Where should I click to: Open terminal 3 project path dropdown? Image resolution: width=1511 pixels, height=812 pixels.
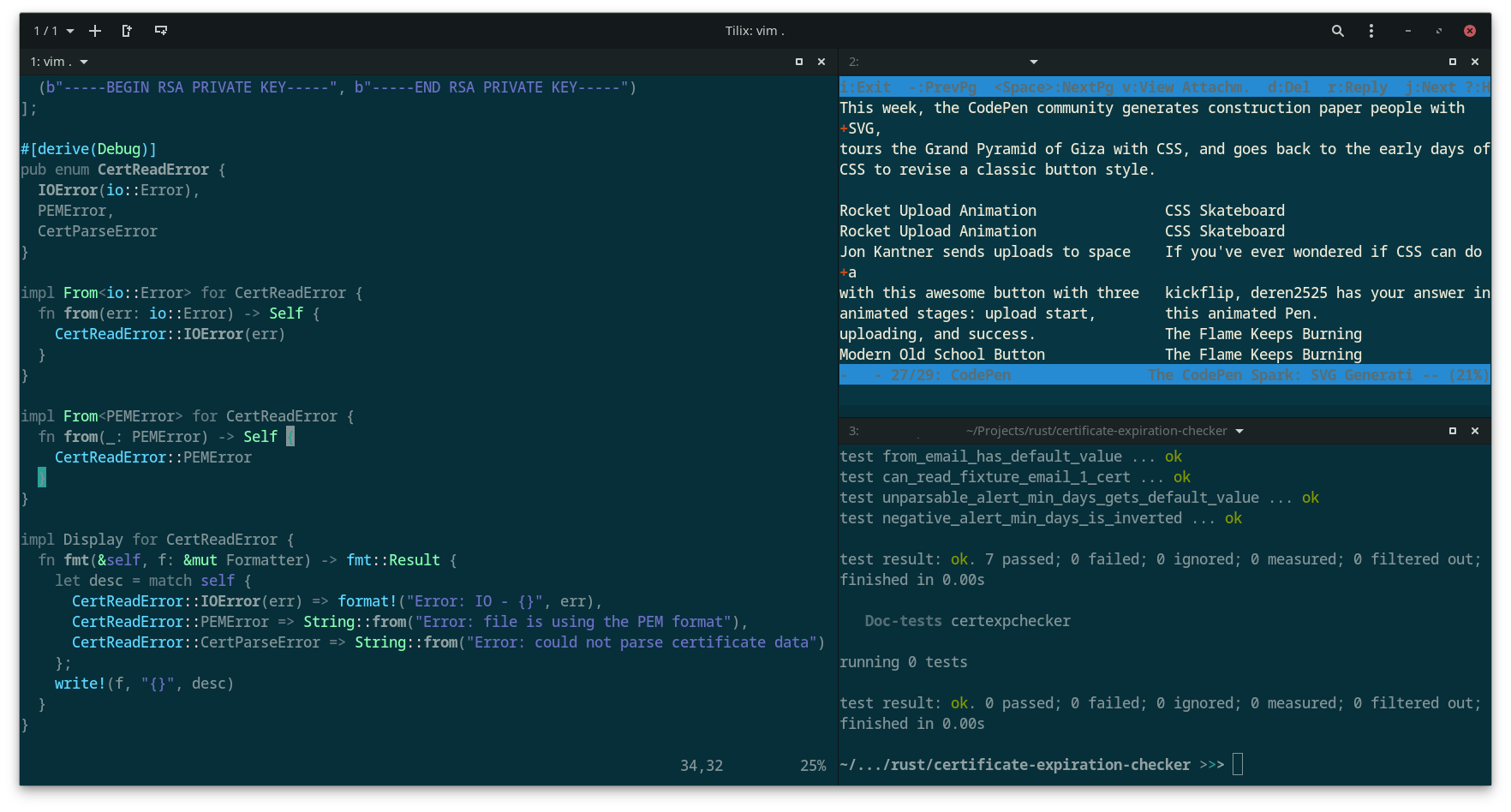tap(1239, 432)
